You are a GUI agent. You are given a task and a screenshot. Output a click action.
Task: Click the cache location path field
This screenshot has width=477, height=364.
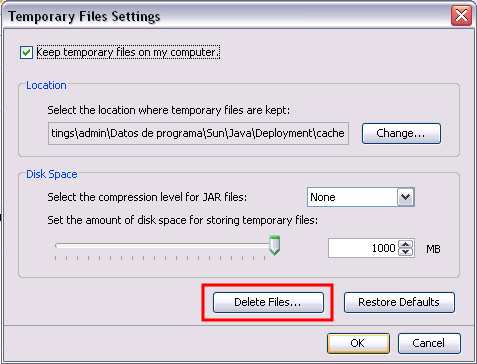[198, 133]
